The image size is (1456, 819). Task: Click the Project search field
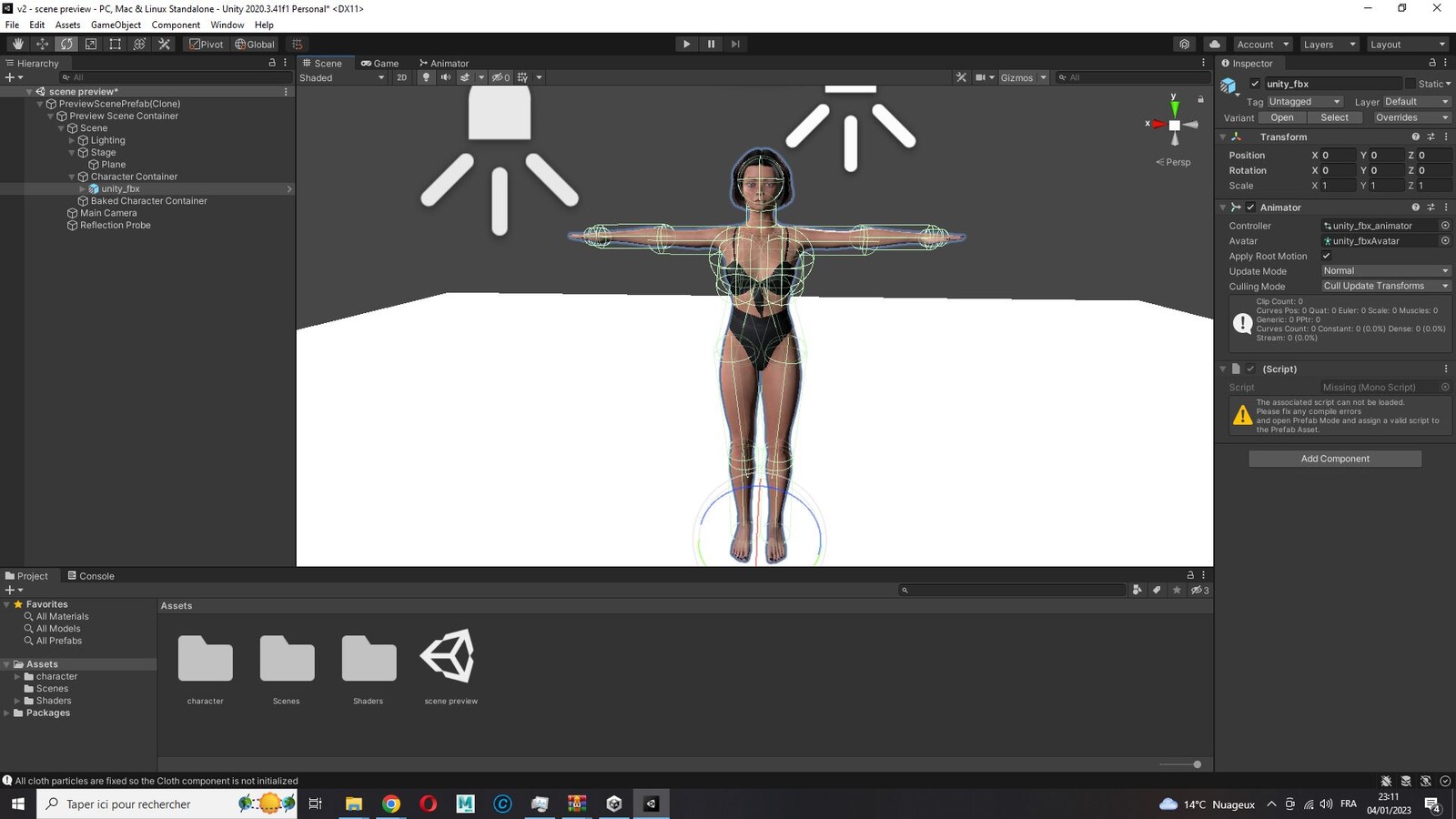coord(1012,590)
